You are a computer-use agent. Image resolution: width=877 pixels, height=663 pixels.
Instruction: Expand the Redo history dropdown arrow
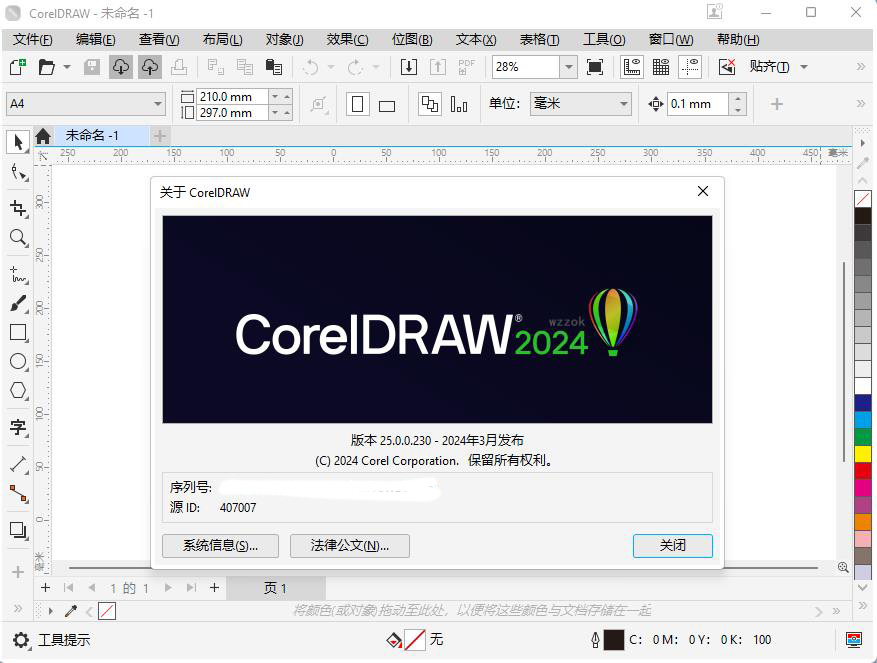click(376, 67)
